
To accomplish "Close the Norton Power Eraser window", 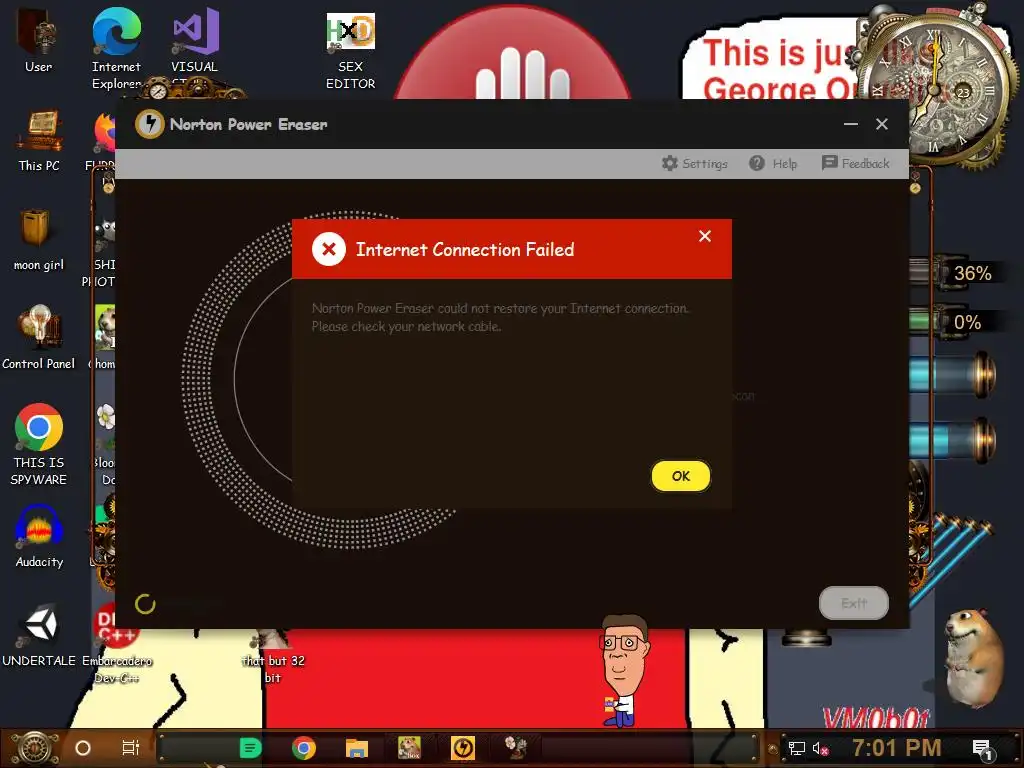I will coord(882,124).
